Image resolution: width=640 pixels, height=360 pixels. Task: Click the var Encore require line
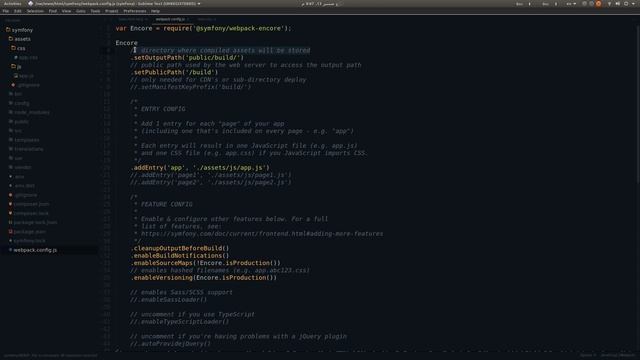click(203, 29)
